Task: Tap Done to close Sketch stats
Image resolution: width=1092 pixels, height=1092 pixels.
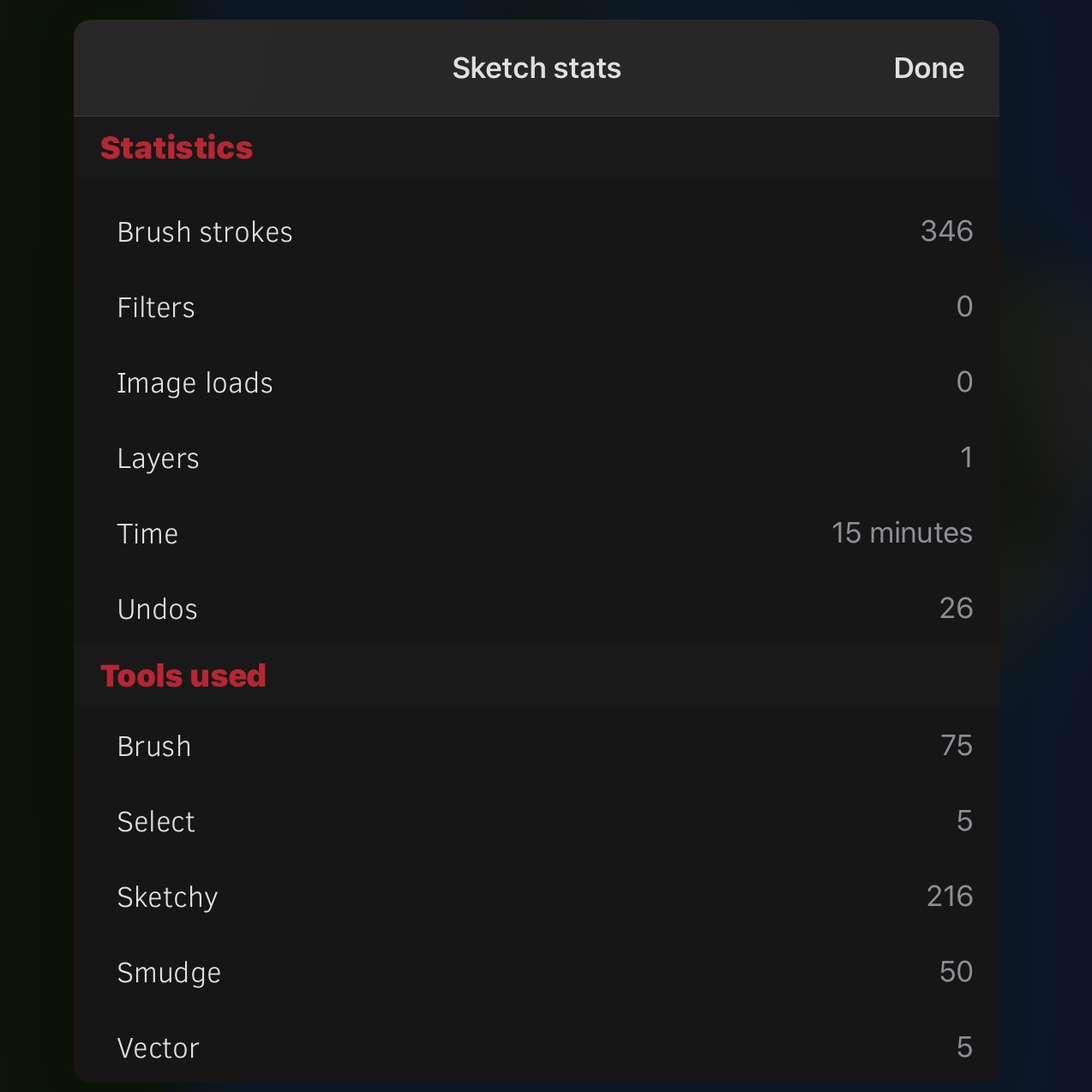Action: tap(928, 69)
